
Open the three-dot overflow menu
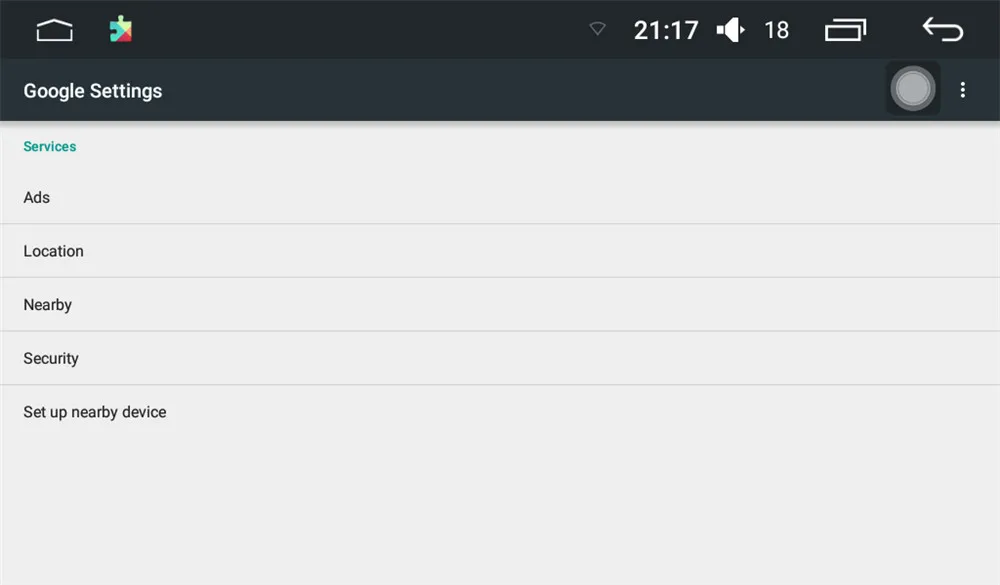tap(962, 90)
